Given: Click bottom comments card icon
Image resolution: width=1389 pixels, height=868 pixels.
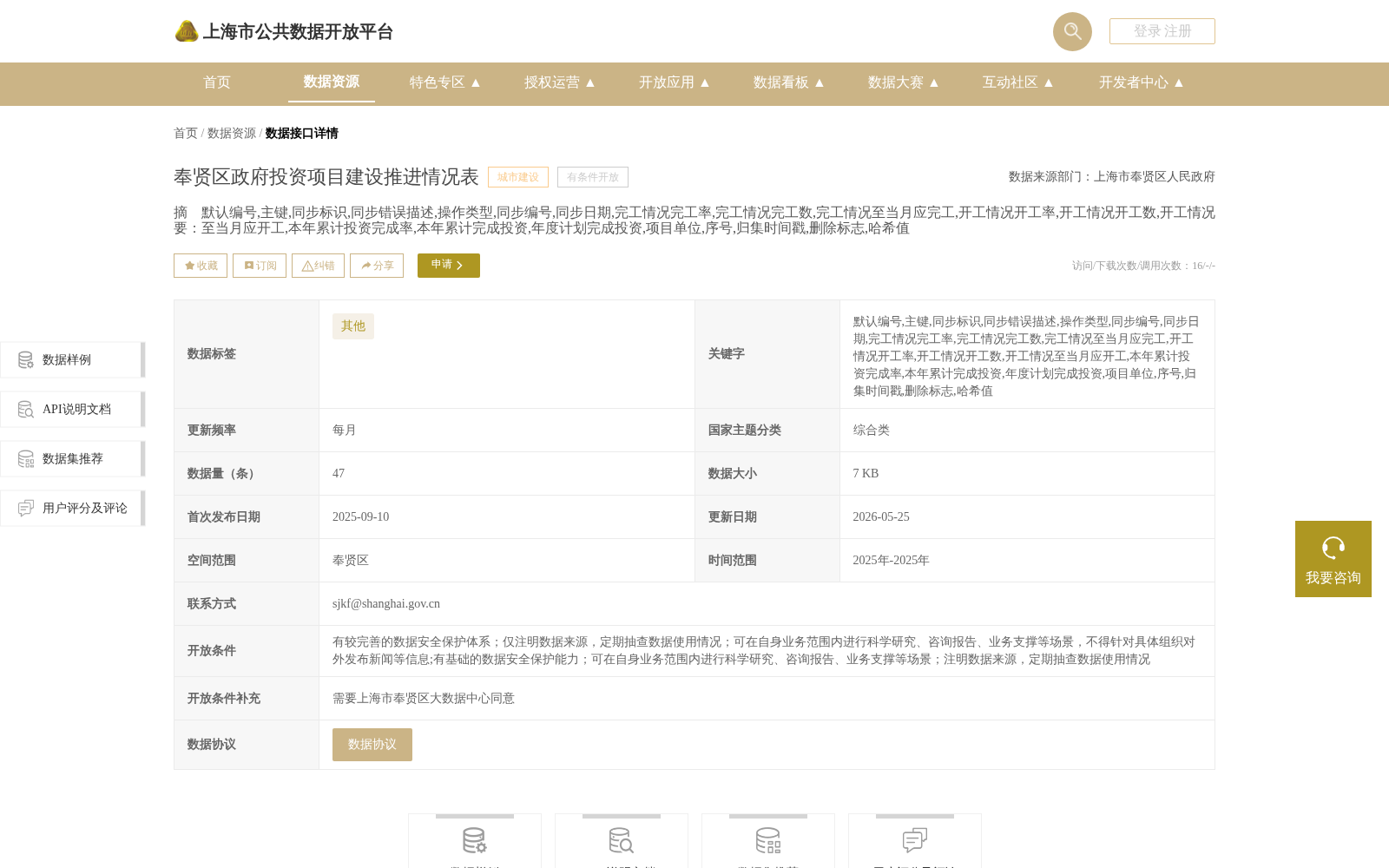Looking at the screenshot, I should point(915,840).
